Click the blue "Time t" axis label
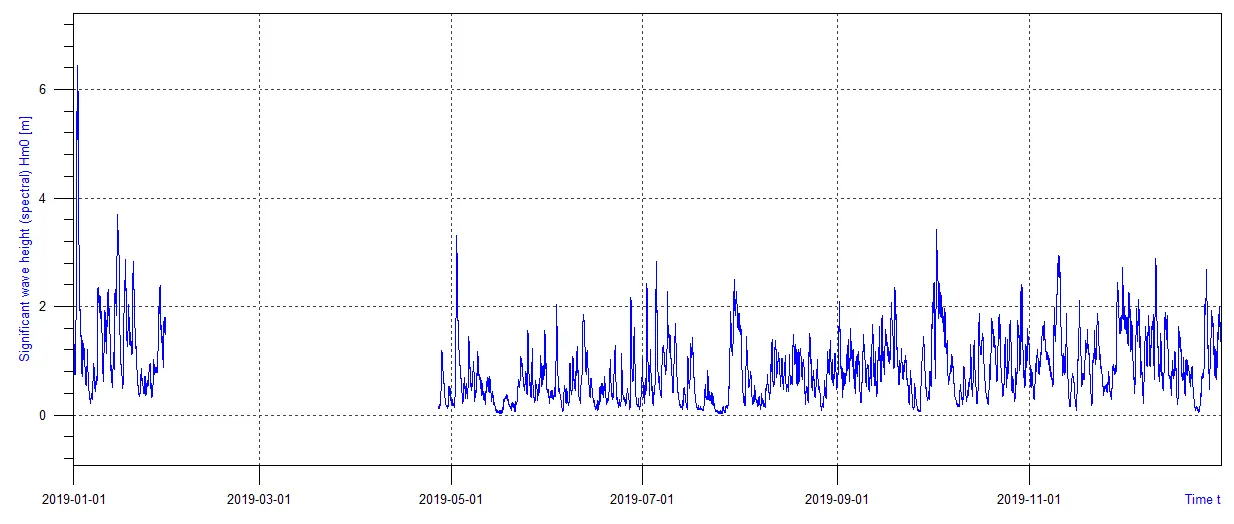Image resolution: width=1234 pixels, height=524 pixels. (x=1202, y=499)
